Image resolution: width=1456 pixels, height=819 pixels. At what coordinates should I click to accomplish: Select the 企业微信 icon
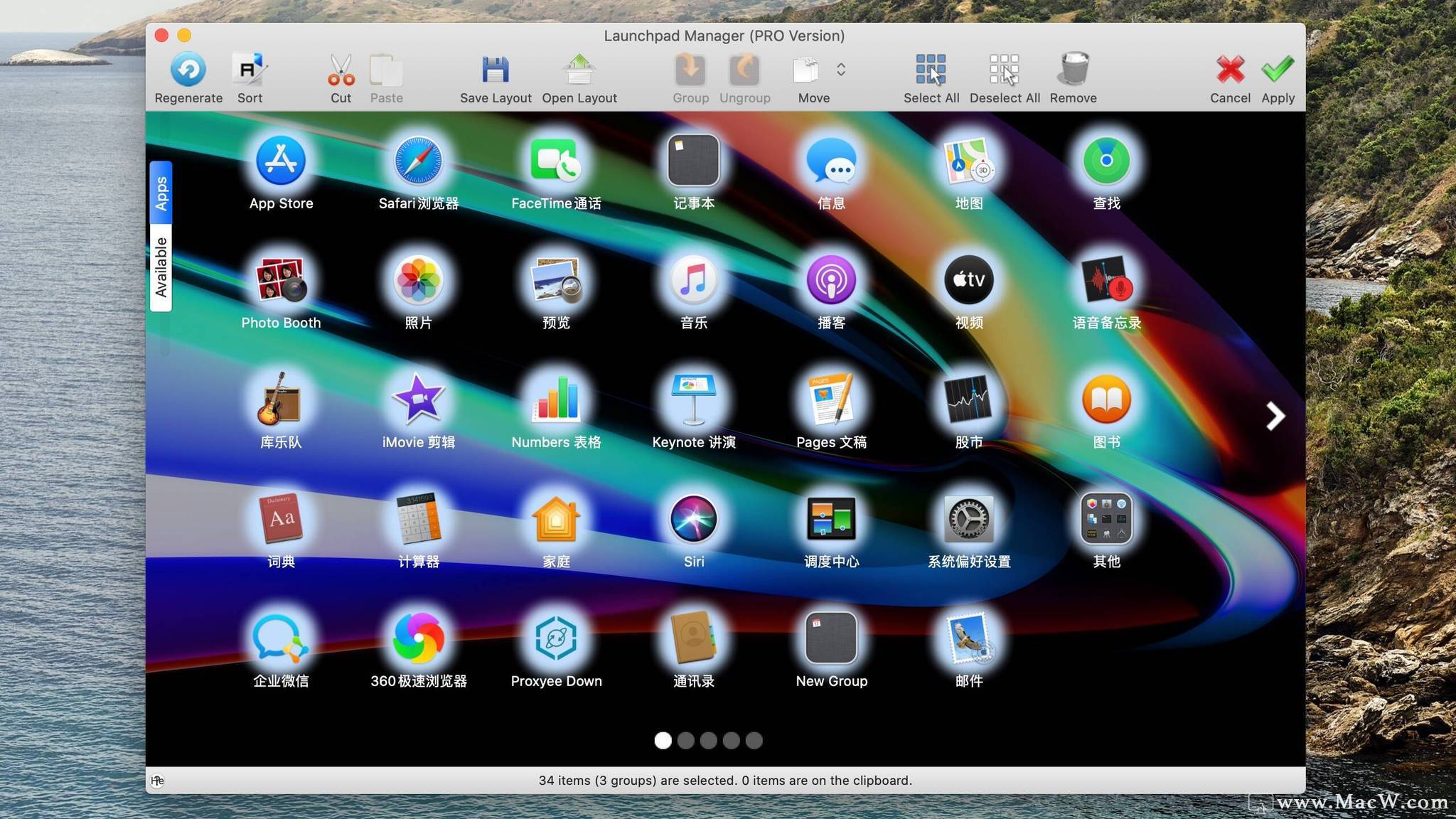pyautogui.click(x=281, y=638)
